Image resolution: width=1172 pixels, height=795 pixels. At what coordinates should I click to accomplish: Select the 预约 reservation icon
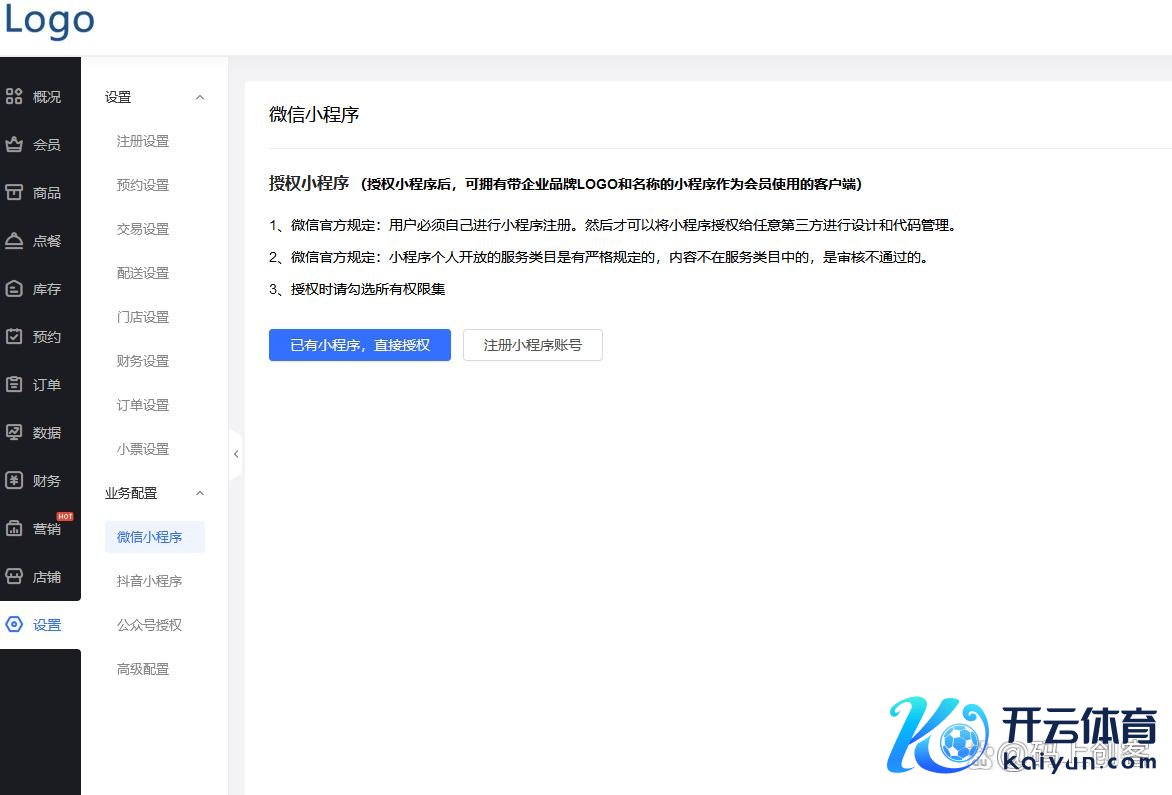(x=14, y=337)
